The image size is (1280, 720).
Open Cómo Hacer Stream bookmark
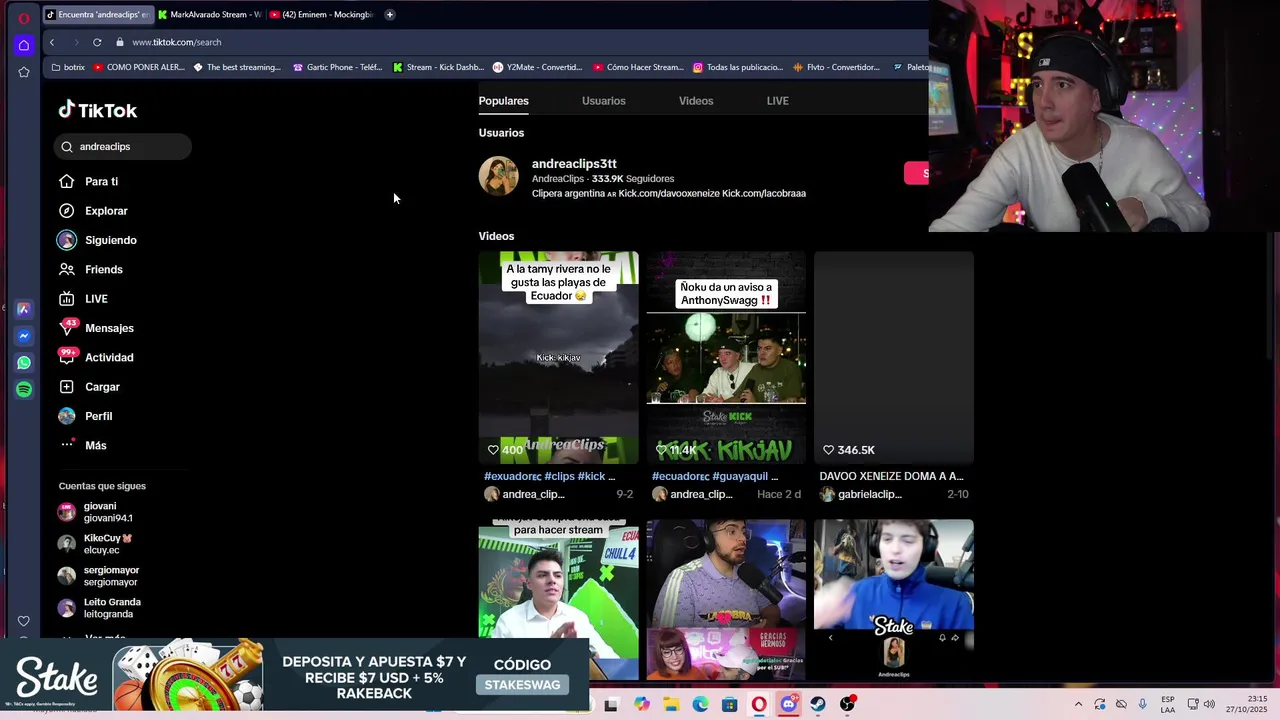(638, 67)
